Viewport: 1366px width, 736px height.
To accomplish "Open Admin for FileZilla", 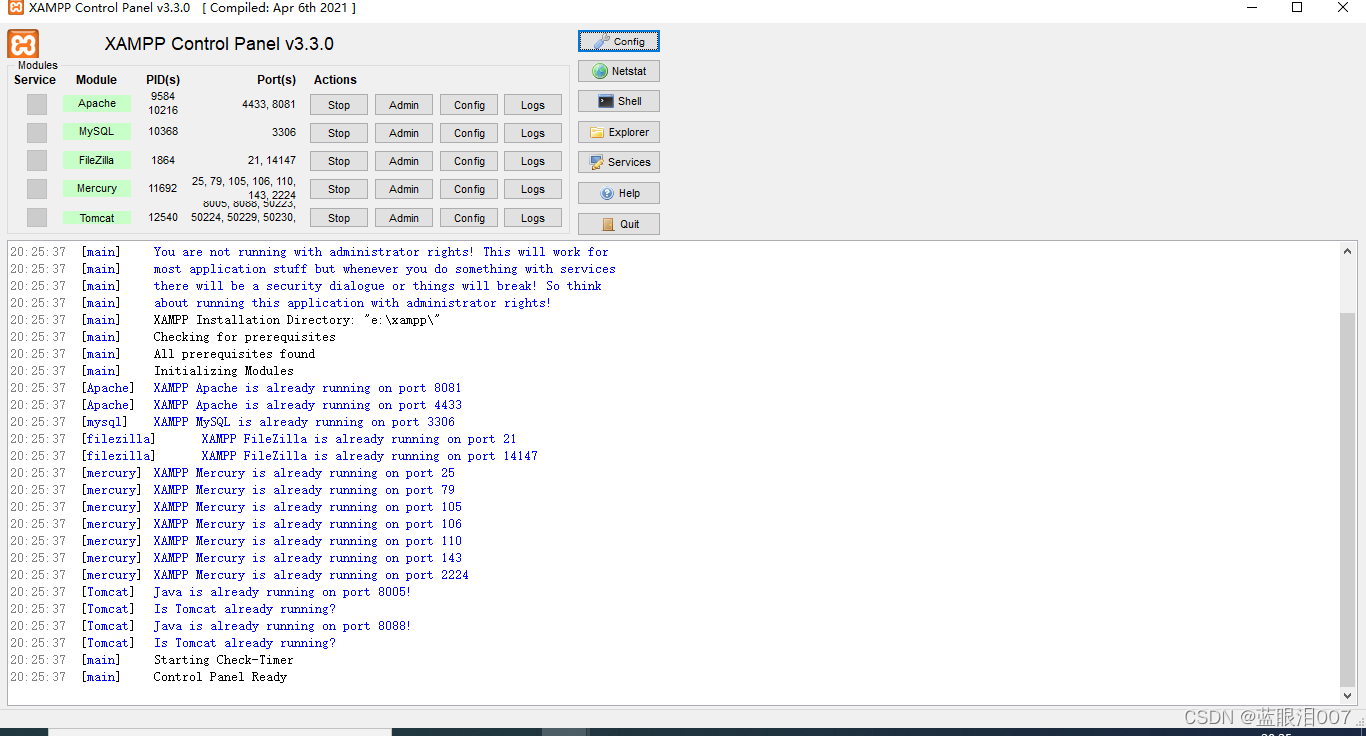I will (404, 161).
